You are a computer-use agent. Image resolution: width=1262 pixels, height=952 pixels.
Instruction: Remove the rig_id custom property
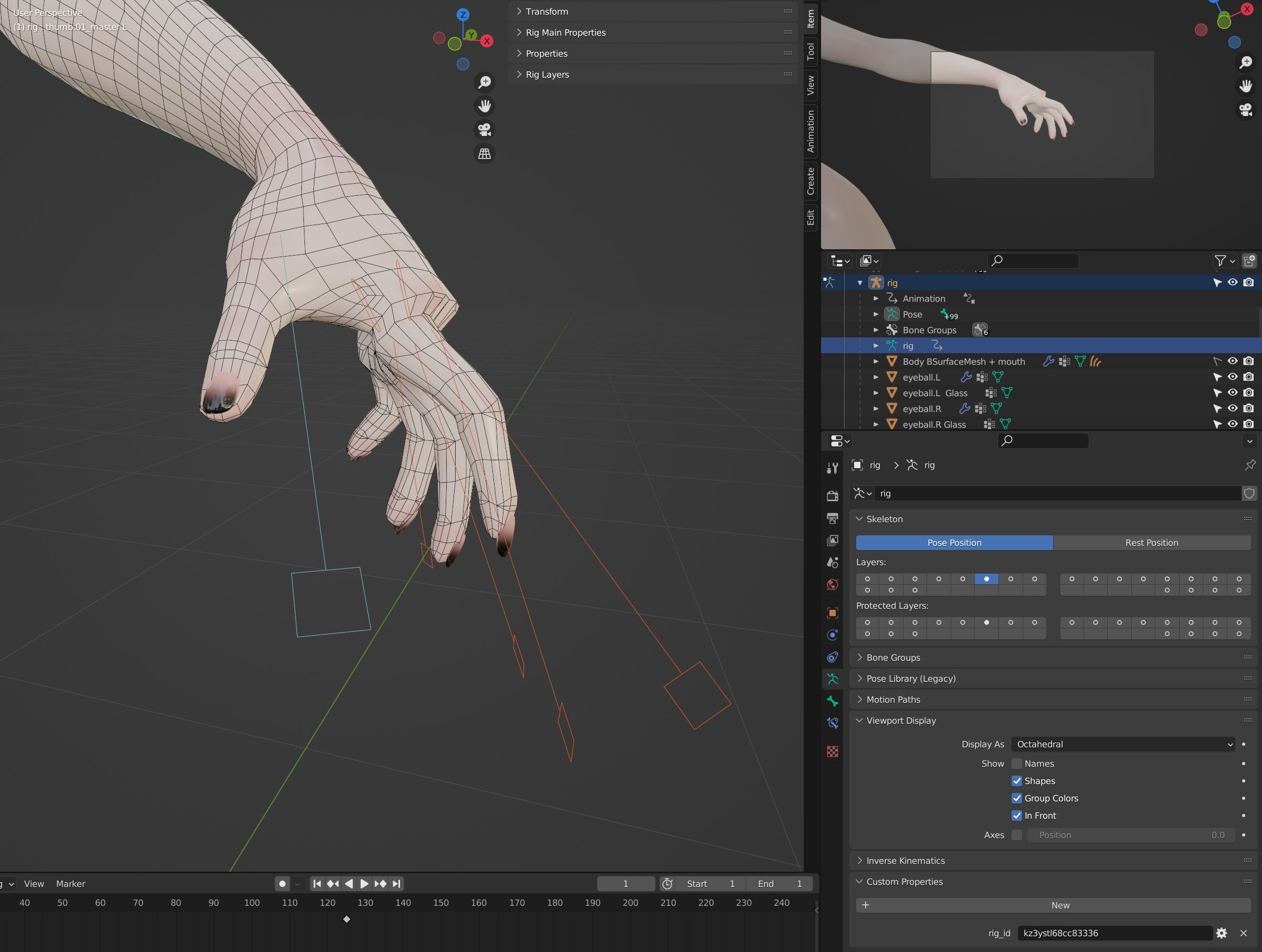click(1244, 933)
